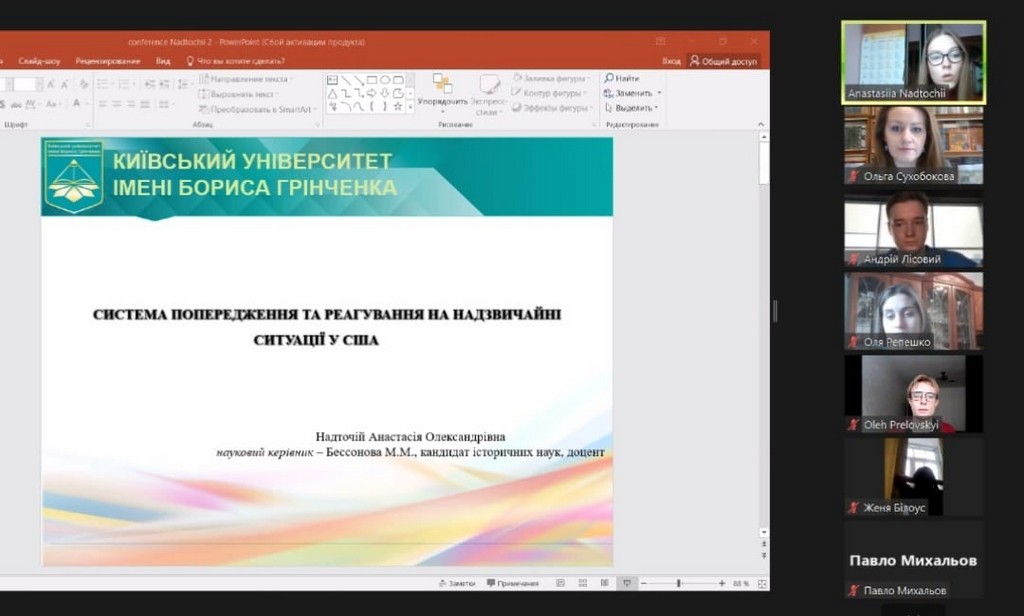Fit slide to current window
The image size is (1024, 616).
pos(762,583)
